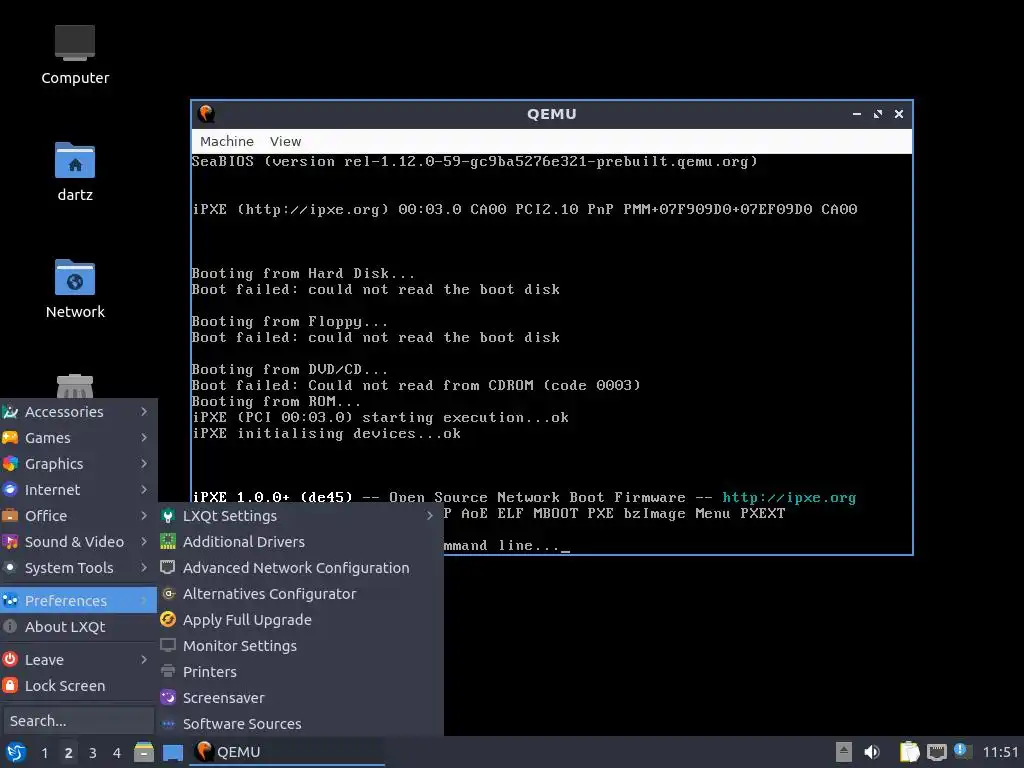This screenshot has height=768, width=1024.
Task: Select the QEMU taskbar button
Action: (x=287, y=752)
